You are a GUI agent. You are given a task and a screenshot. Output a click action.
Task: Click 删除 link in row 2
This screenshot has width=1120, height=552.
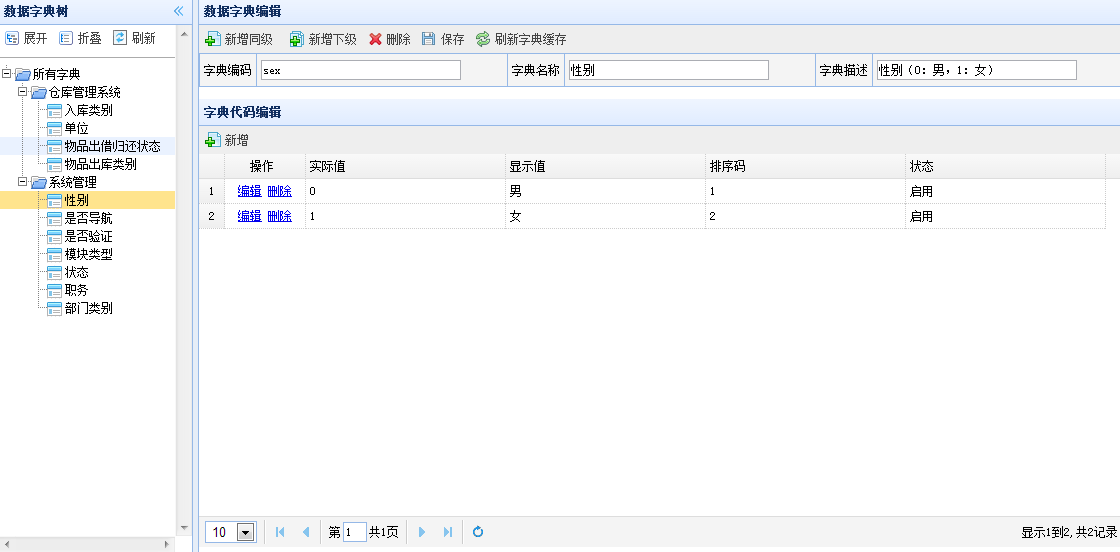click(279, 216)
